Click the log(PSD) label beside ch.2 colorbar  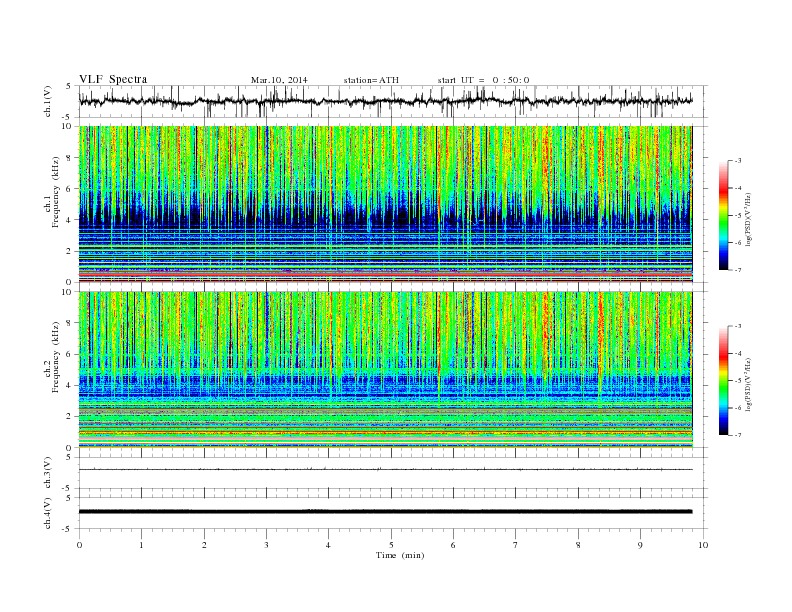pos(750,384)
